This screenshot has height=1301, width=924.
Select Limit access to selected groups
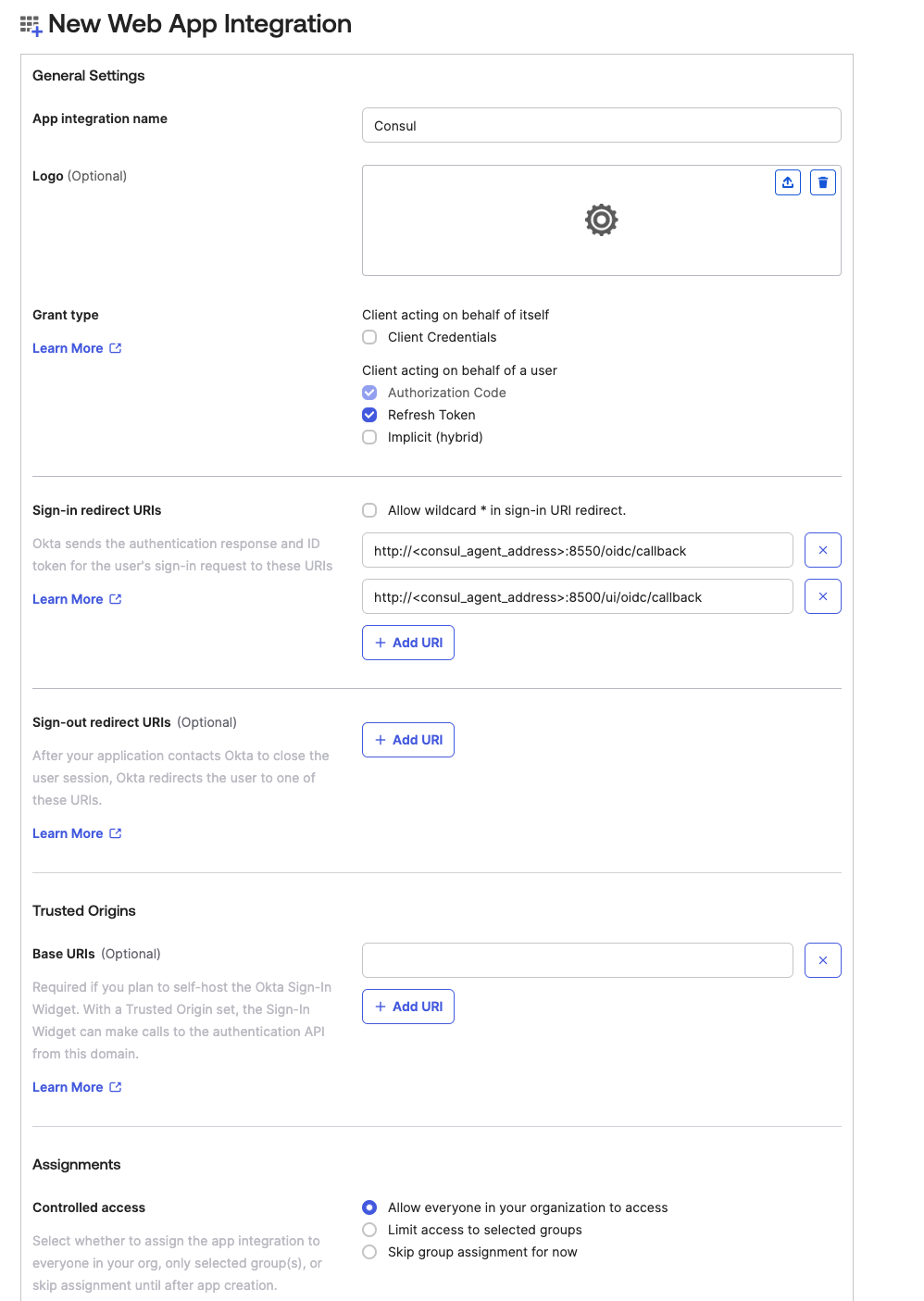369,1230
